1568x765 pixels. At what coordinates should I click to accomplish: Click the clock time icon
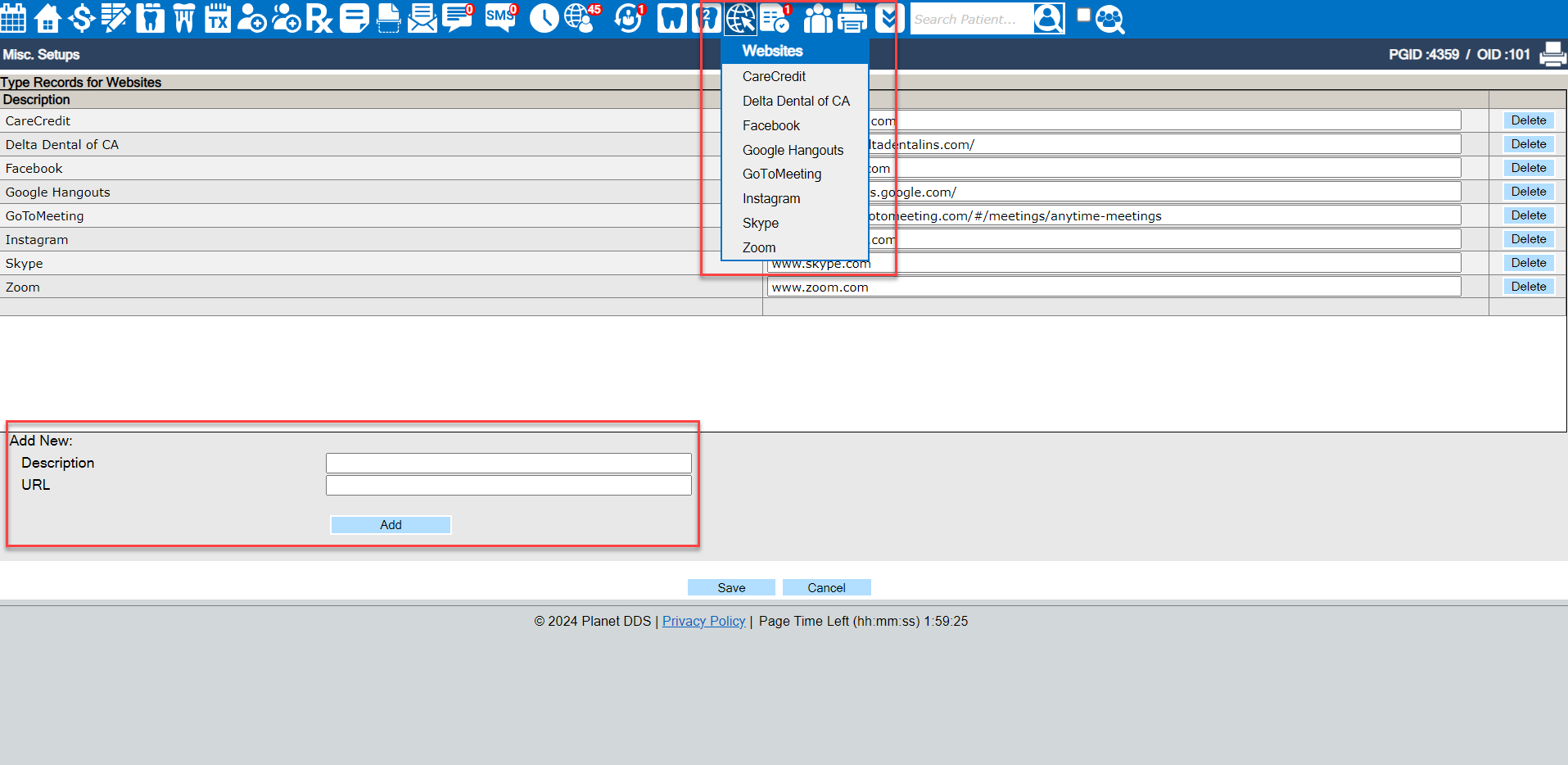543,18
